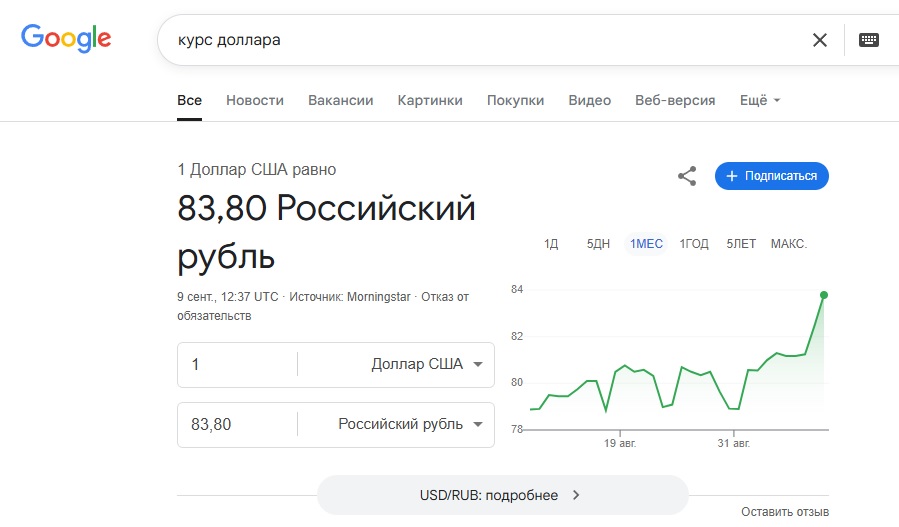899x527 pixels.
Task: Open the Ещё menu
Action: [x=759, y=100]
